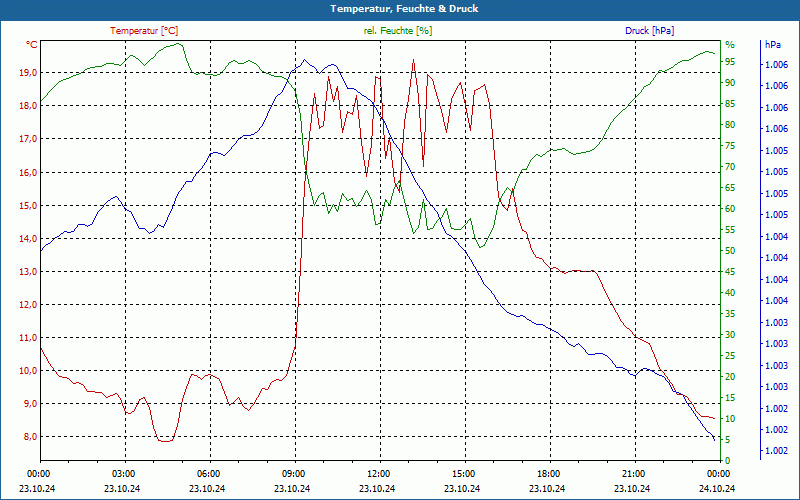Click the 15:00 time axis label

(x=463, y=474)
